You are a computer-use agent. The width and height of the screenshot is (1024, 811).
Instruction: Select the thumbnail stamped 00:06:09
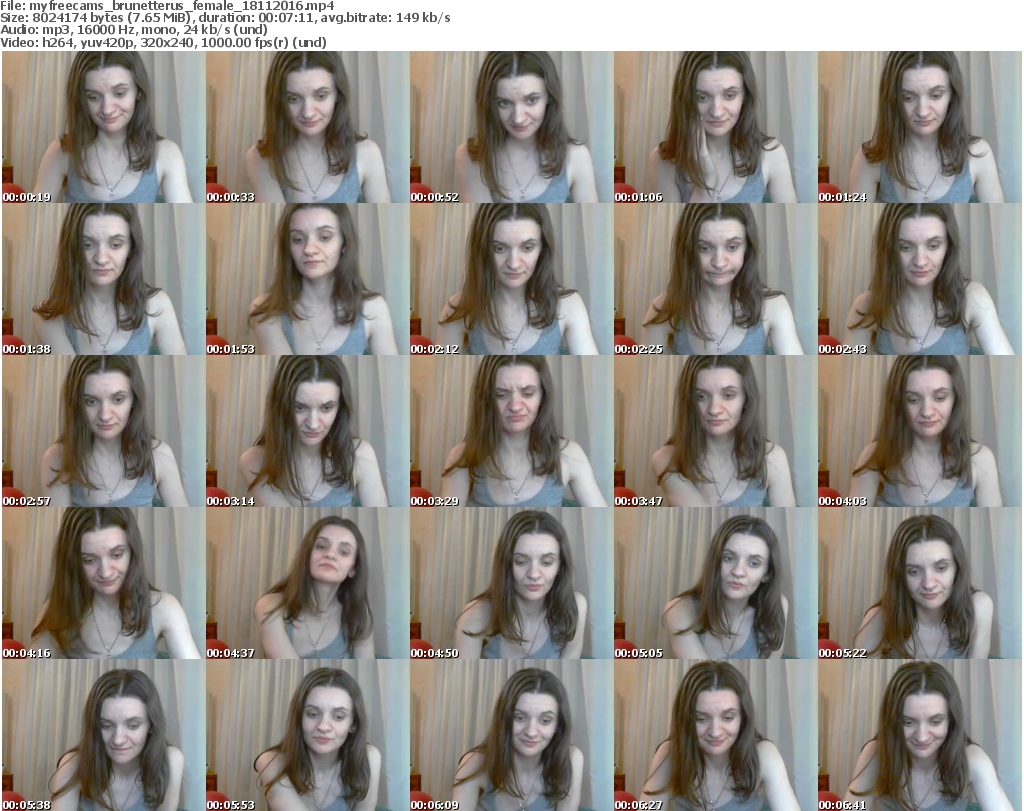point(511,735)
